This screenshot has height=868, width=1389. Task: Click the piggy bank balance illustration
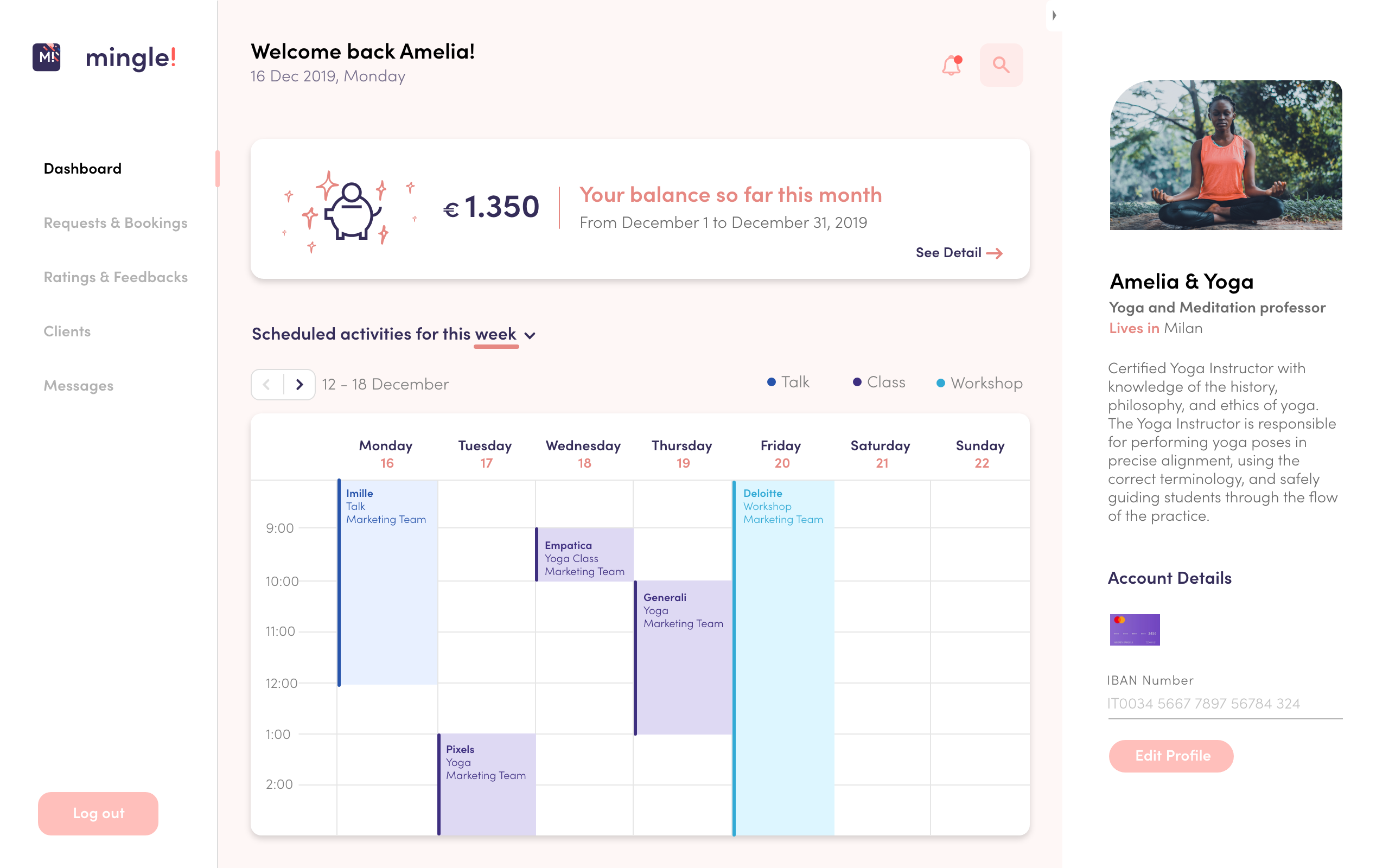click(x=351, y=210)
